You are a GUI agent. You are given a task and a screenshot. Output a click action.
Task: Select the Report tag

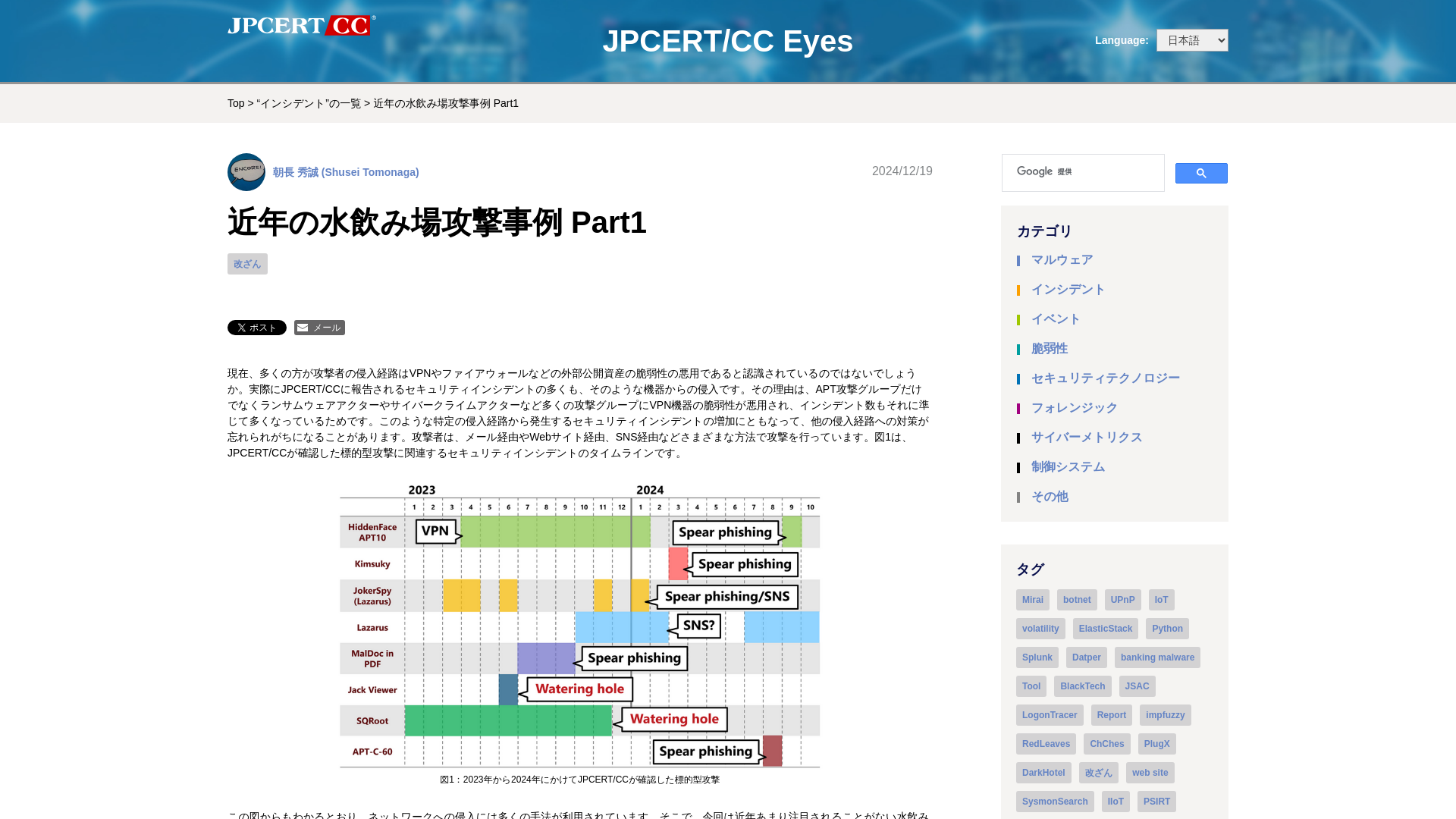pos(1111,715)
